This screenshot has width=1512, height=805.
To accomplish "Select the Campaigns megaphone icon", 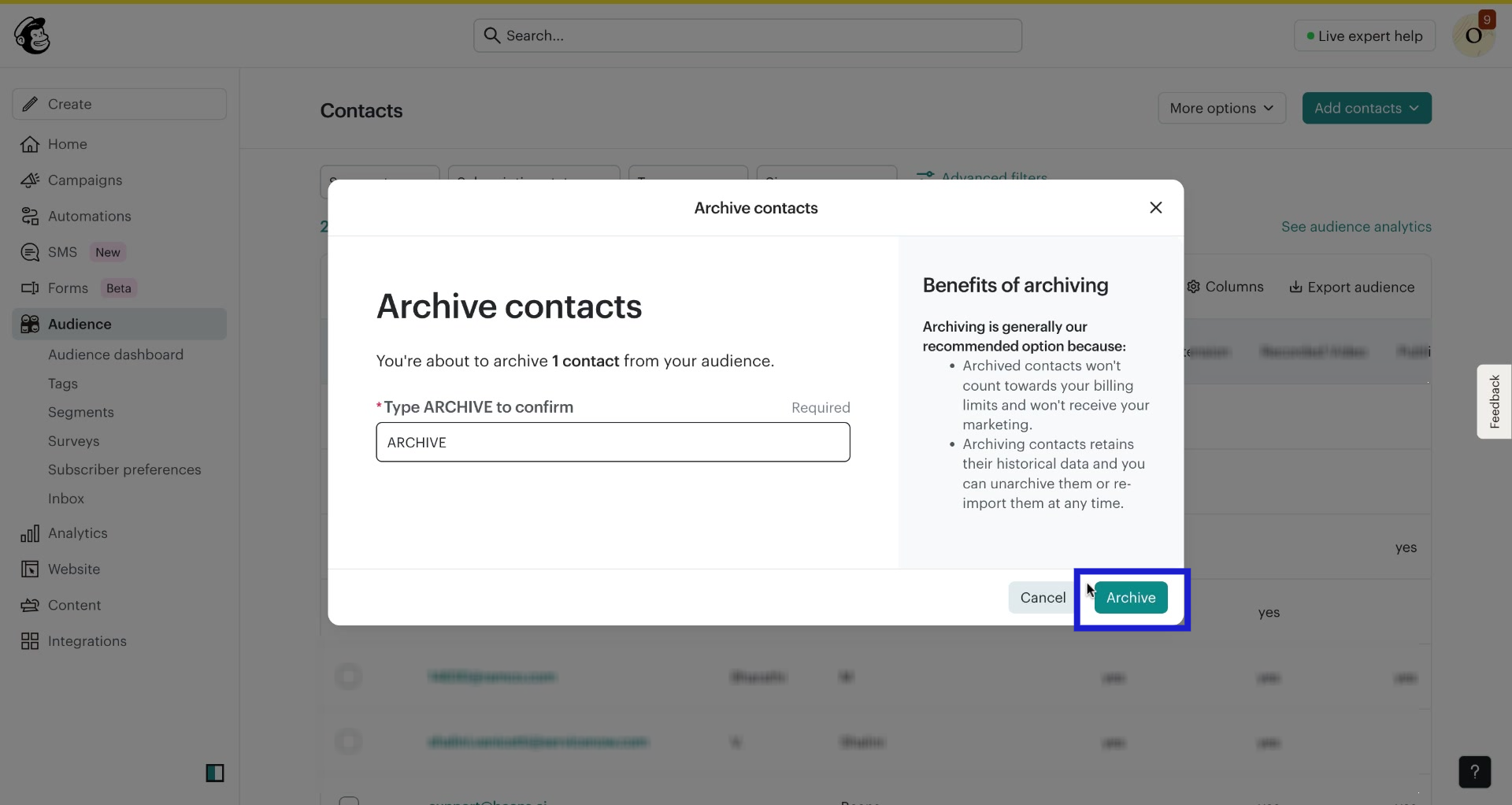I will point(30,180).
